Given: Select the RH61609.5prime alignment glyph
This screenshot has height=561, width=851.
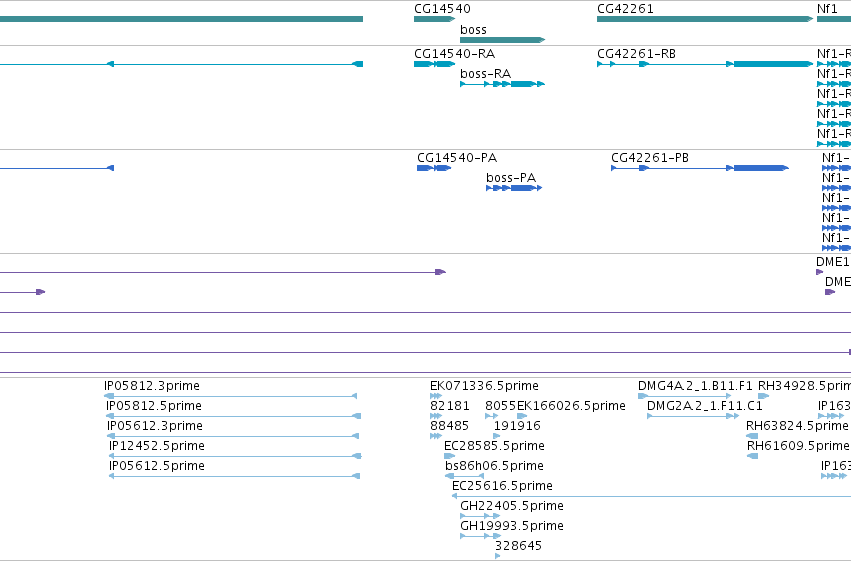Looking at the screenshot, I should tap(752, 456).
